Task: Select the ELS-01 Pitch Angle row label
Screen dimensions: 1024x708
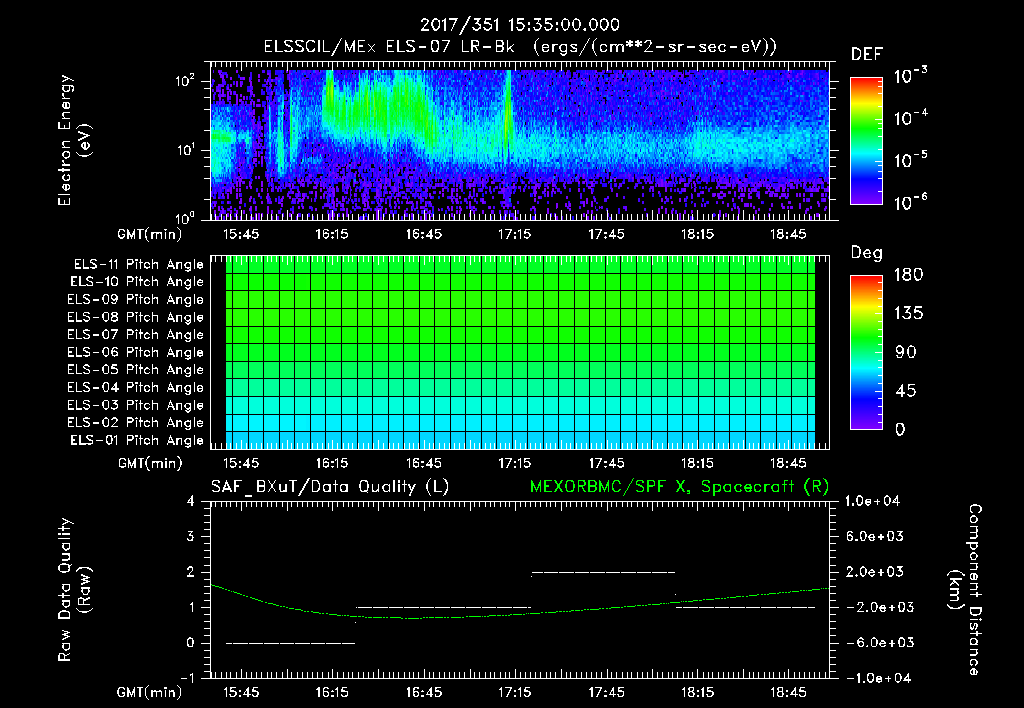Action: (x=137, y=440)
